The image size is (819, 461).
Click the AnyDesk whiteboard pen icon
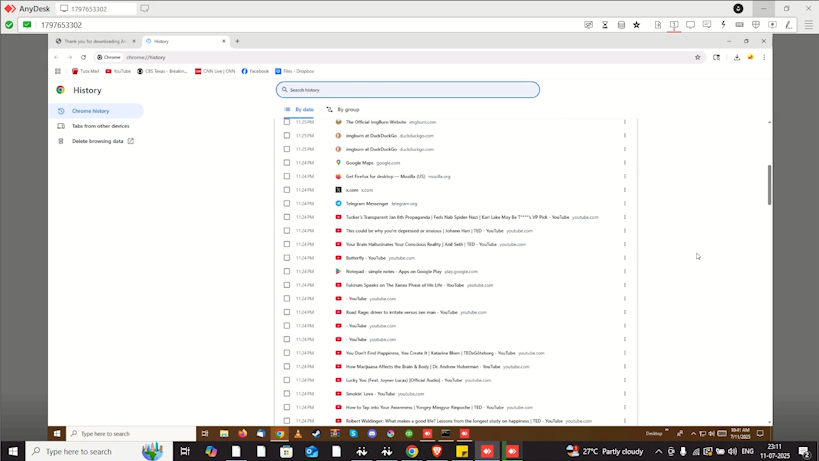coord(789,25)
